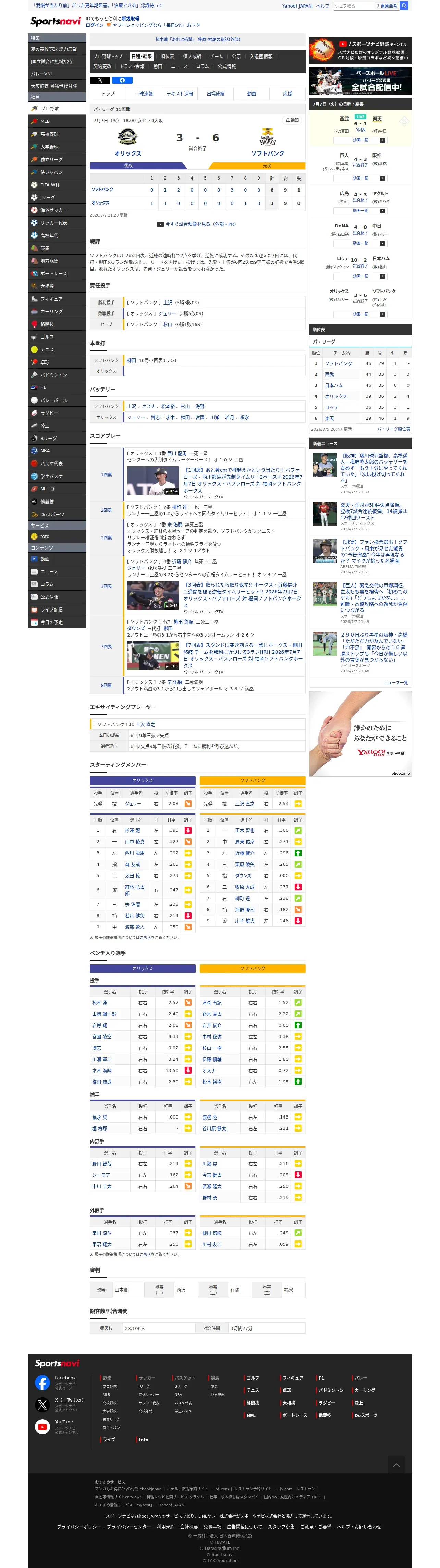Select テニス in the sidebar
The width and height of the screenshot is (440, 1568).
[57, 349]
